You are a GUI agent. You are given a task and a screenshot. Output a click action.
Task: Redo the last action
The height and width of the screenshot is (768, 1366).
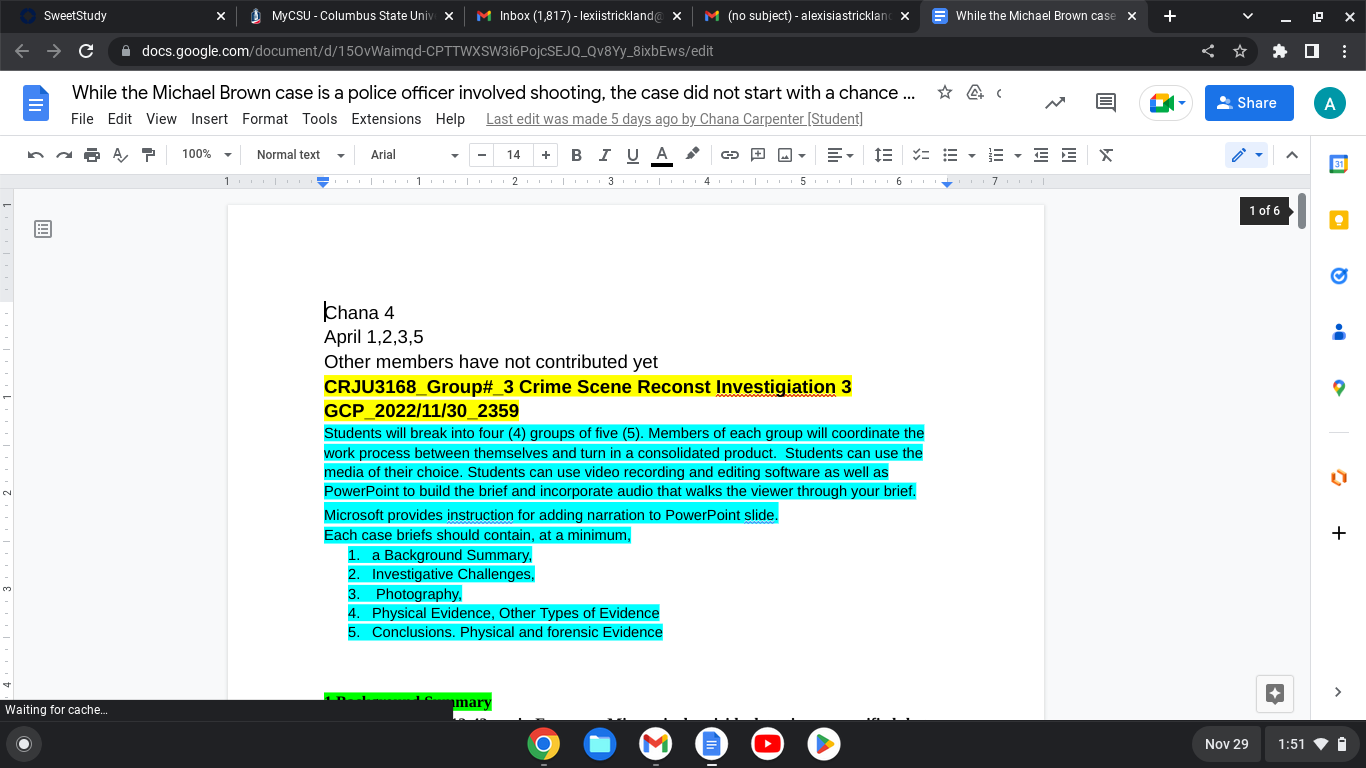point(64,155)
